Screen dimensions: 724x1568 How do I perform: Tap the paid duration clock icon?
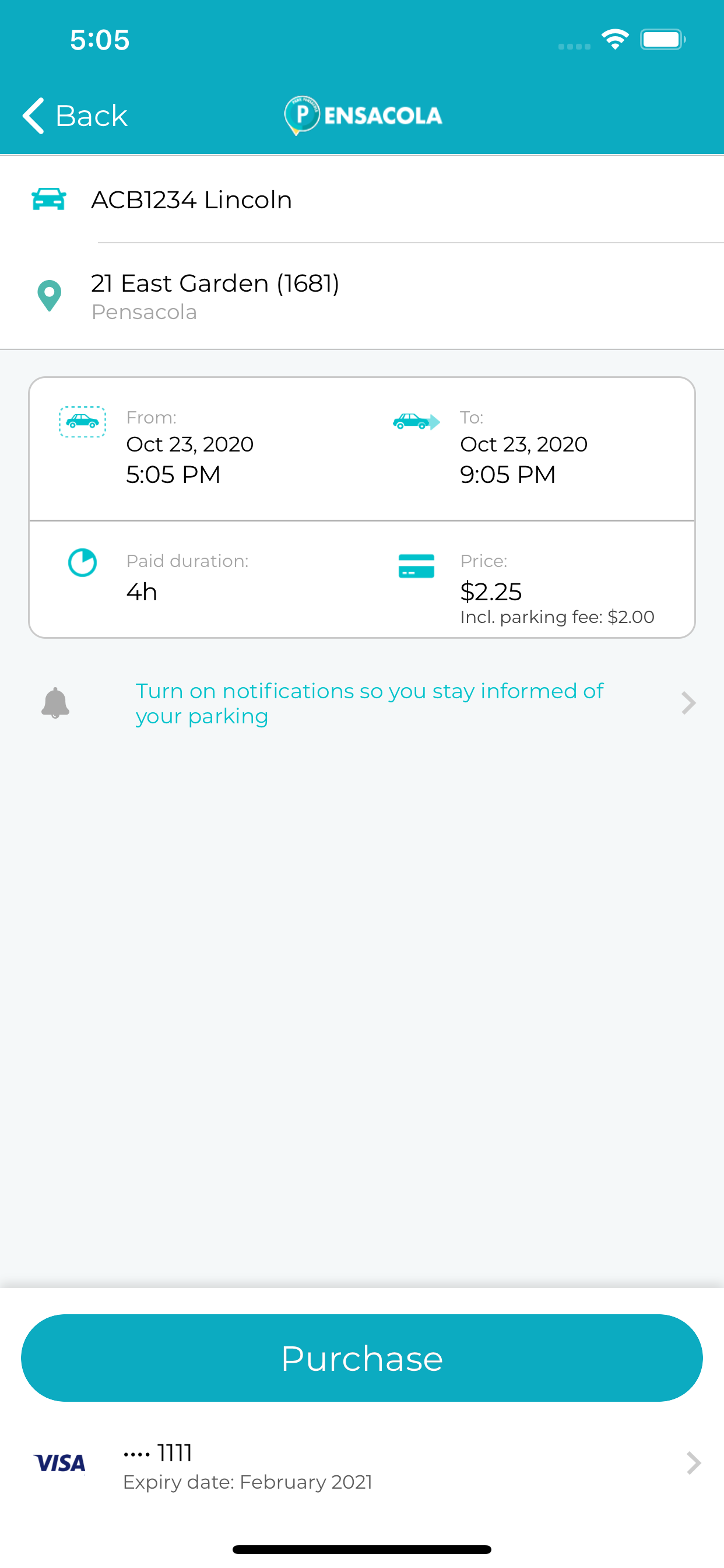point(82,562)
